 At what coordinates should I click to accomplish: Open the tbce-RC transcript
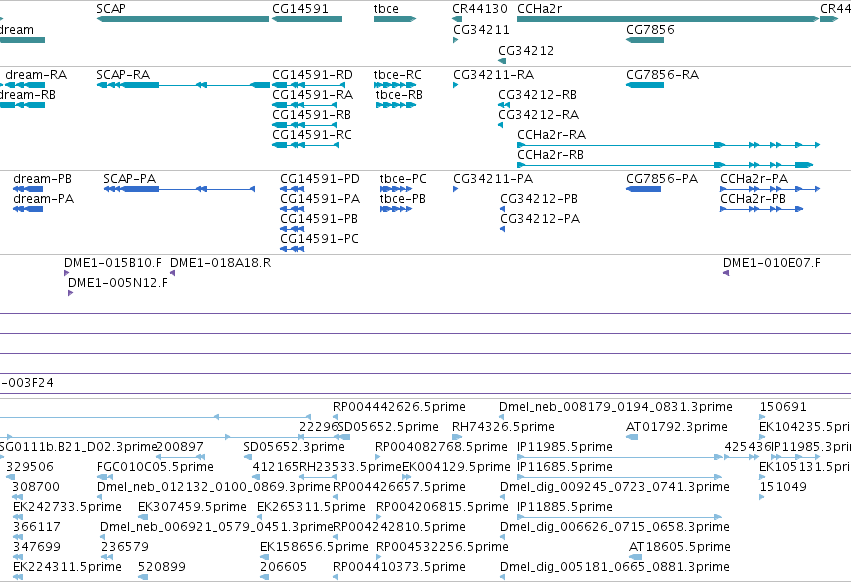(x=395, y=85)
